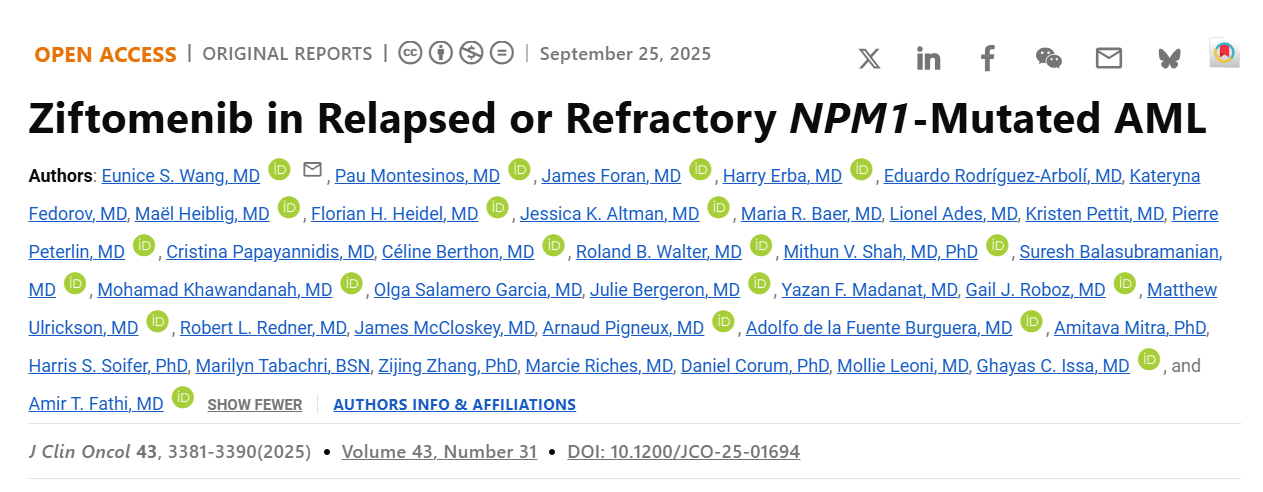Click Harry Erba's ORCID icon
Screen dimensions: 1263x492
coord(861,169)
